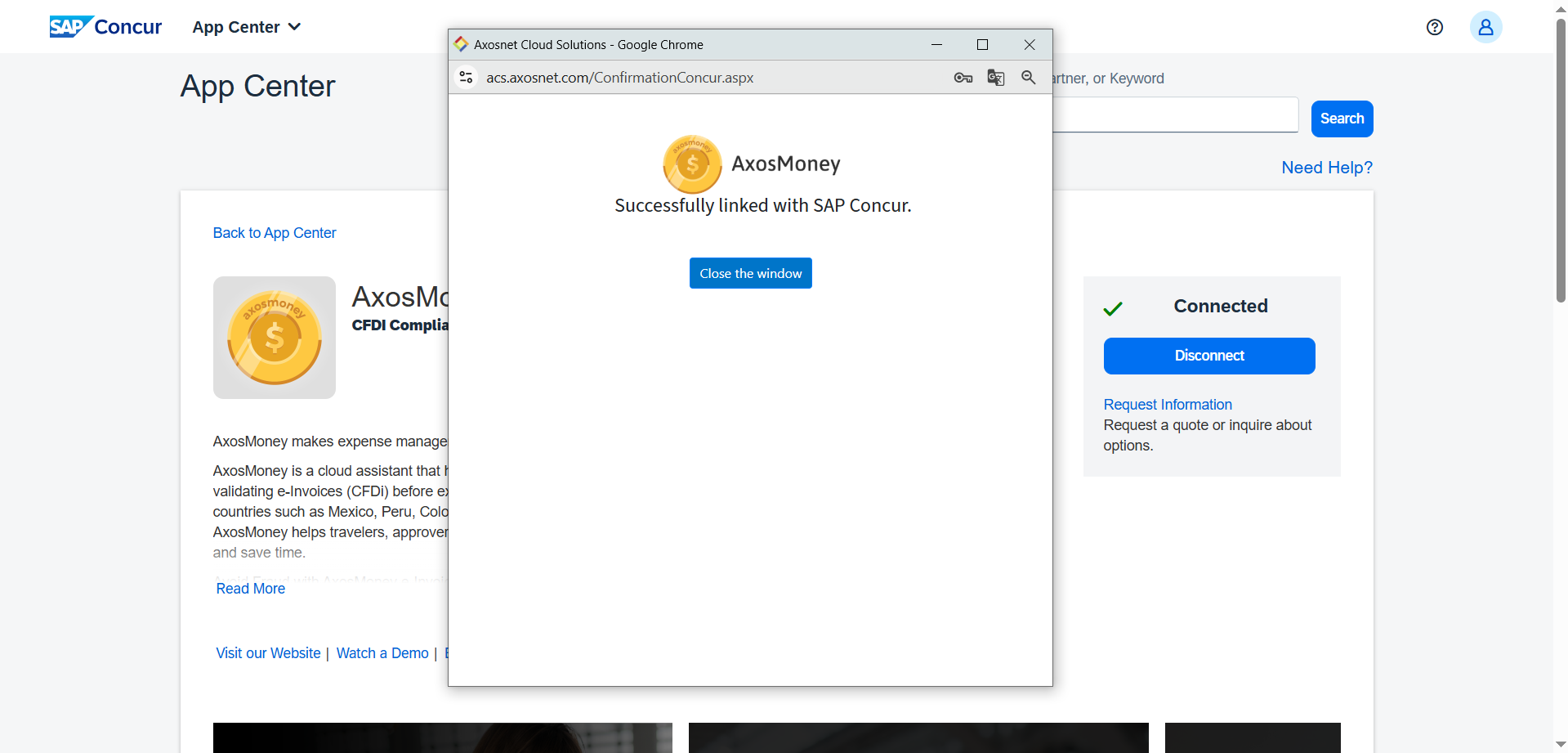
Task: Click the popup address bar URL
Action: coord(619,78)
